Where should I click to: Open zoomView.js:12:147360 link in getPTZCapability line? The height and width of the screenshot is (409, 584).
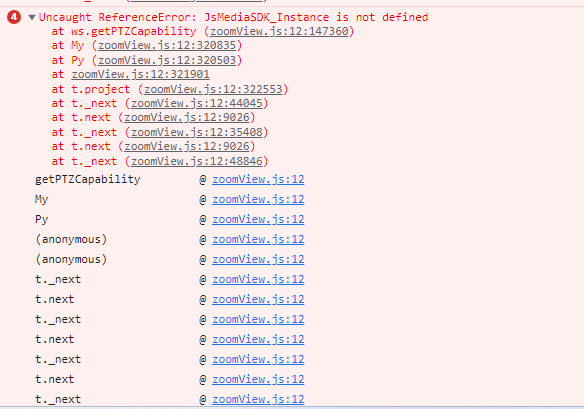(279, 31)
